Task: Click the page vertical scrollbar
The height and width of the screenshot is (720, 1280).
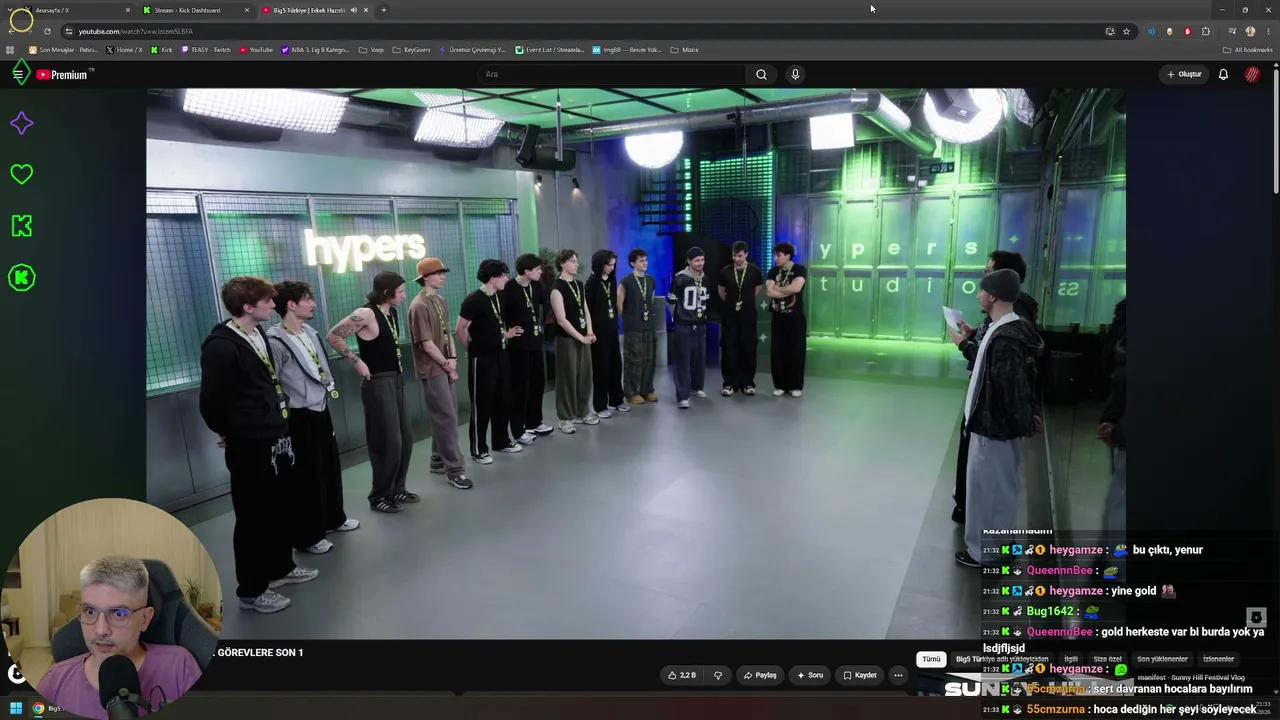Action: point(1276,130)
